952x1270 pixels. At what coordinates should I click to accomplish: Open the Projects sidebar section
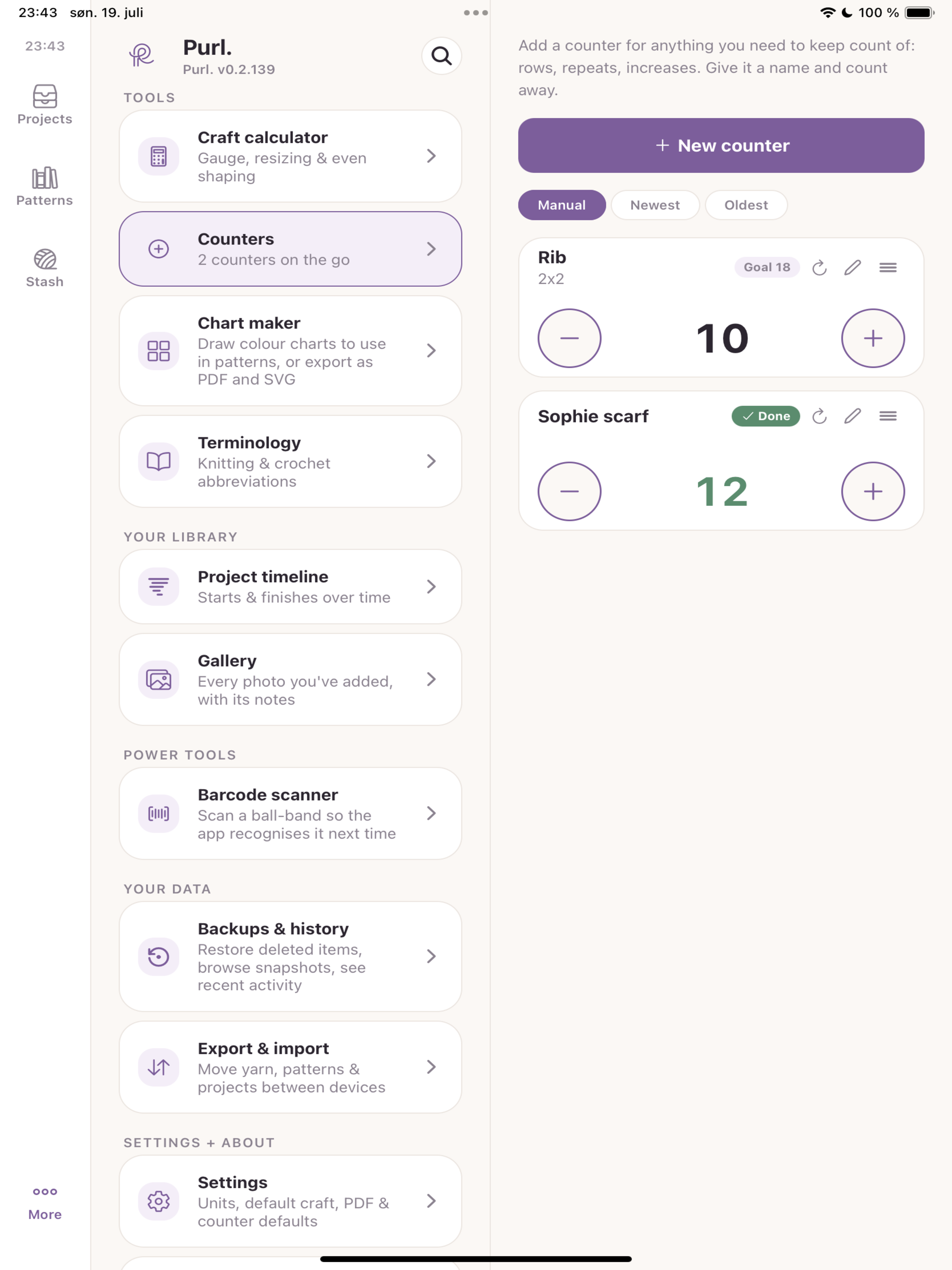click(x=45, y=105)
